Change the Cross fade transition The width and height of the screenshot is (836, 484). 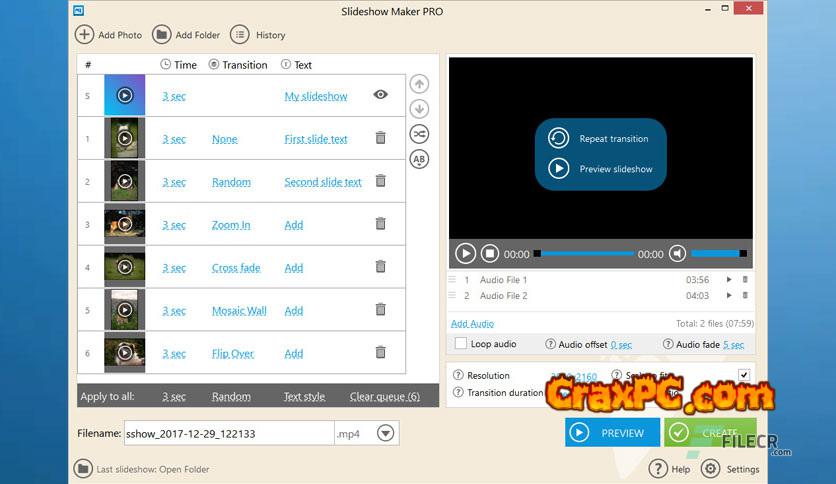[x=236, y=268]
